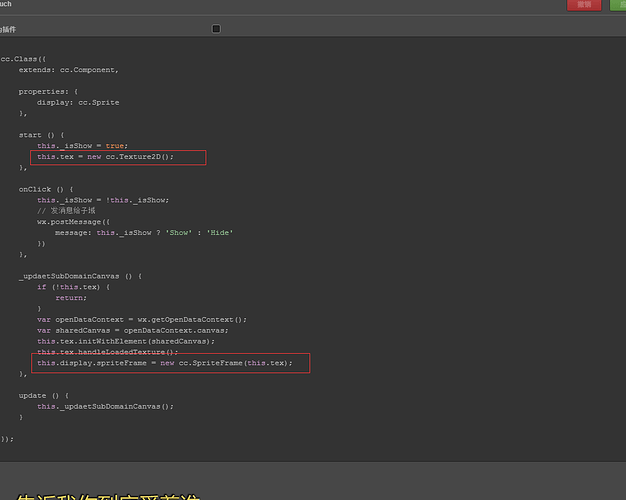Image resolution: width=626 pixels, height=500 pixels.
Task: Toggle the import as plugin checkbox
Action: tap(216, 29)
